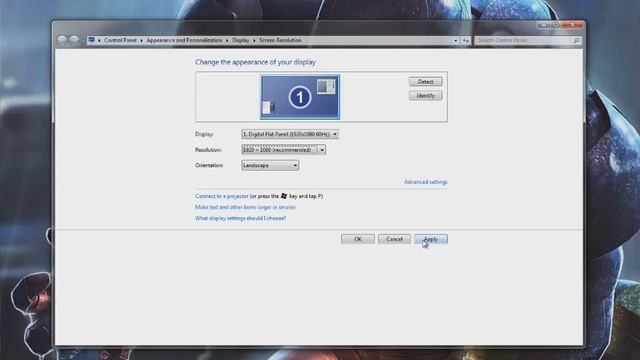Open Make text and other items larger link

[x=245, y=207]
